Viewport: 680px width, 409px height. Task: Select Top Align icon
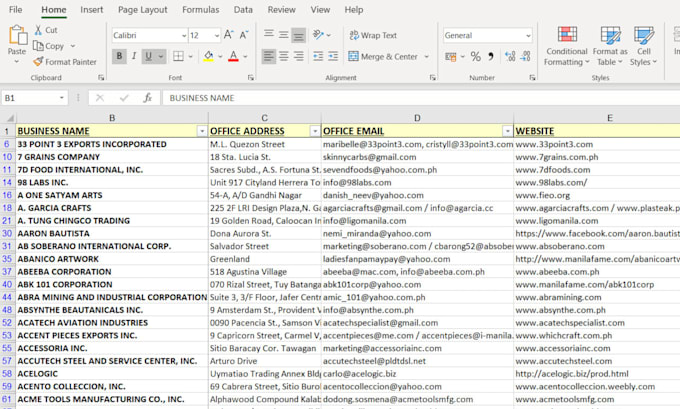click(x=269, y=35)
